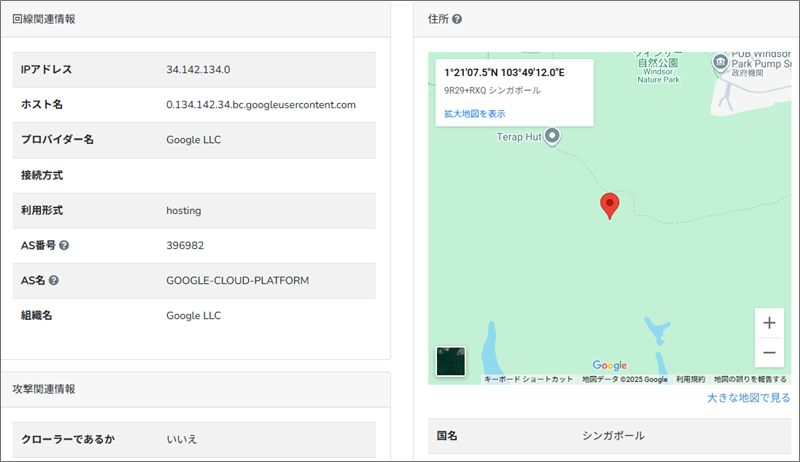Click the IPアドレス row label

pyautogui.click(x=46, y=70)
